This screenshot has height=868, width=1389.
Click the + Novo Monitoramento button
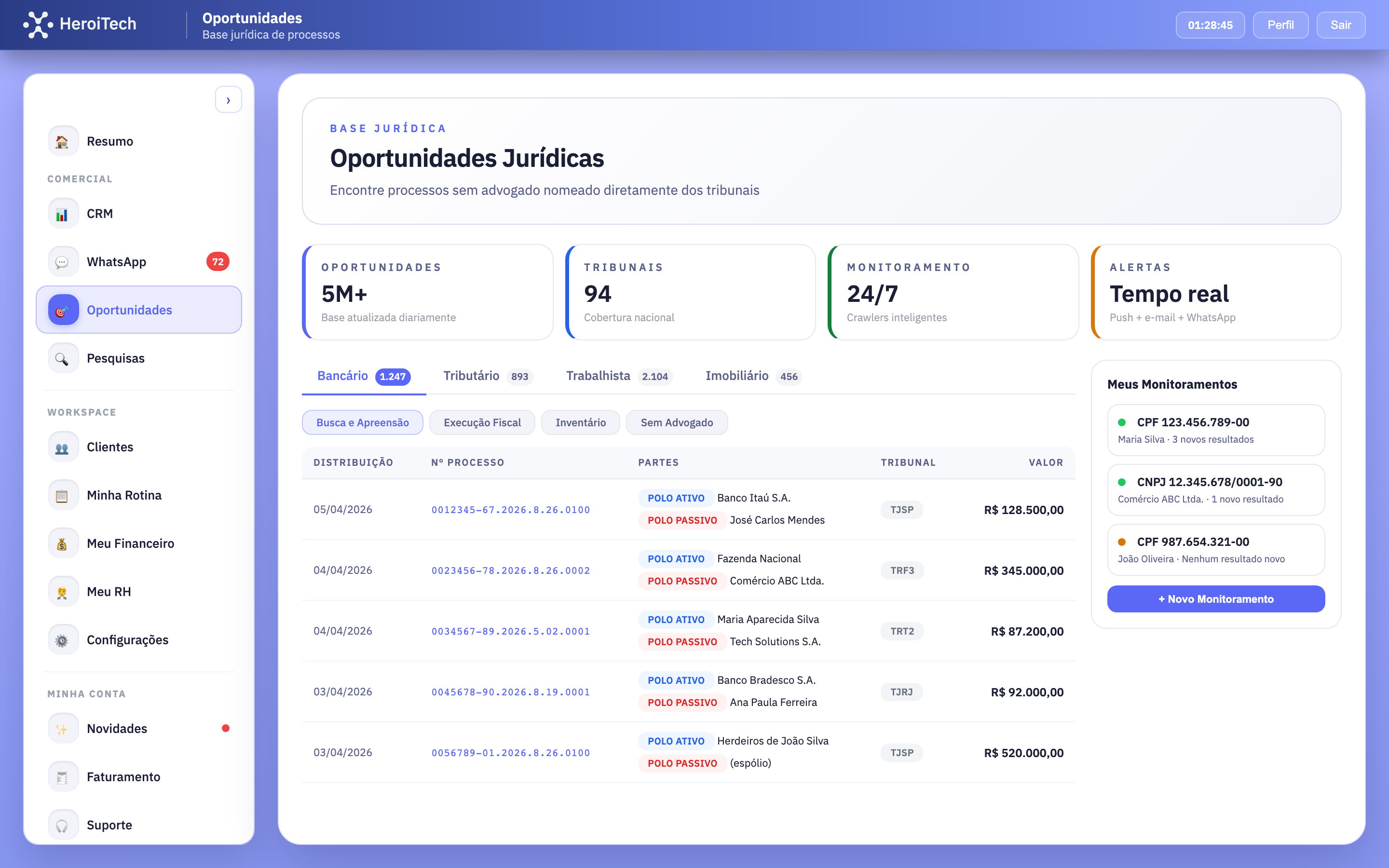pos(1215,599)
